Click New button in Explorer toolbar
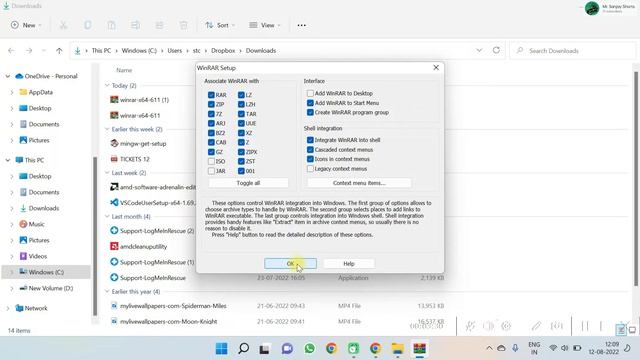Viewport: 640px width, 360px height. [26, 25]
